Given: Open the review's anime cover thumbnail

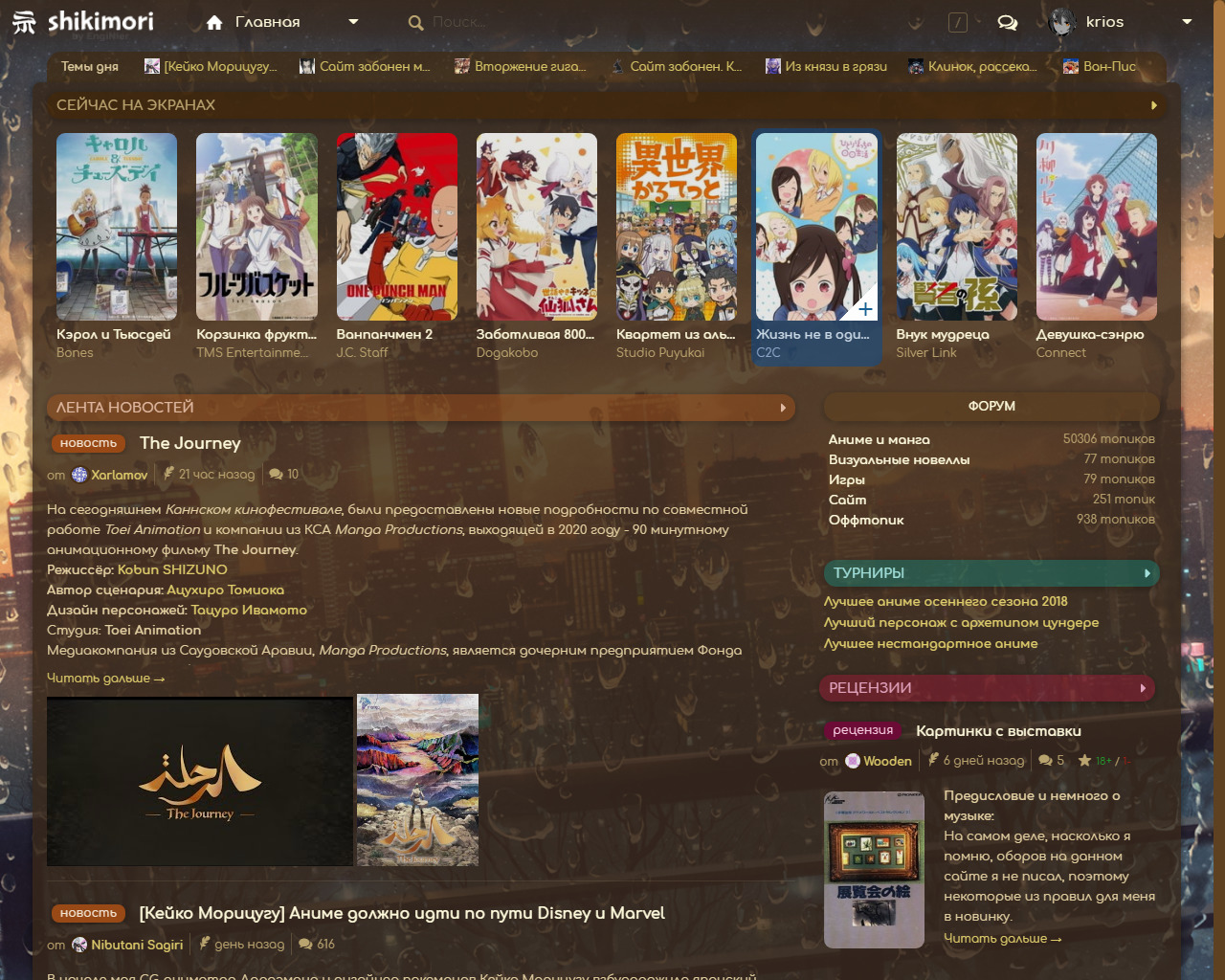Looking at the screenshot, I should [x=874, y=869].
